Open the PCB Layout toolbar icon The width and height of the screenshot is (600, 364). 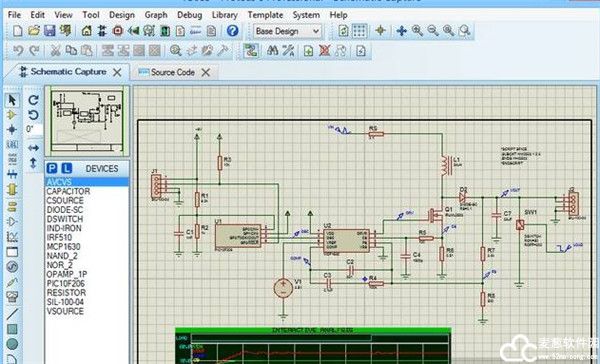tap(117, 31)
